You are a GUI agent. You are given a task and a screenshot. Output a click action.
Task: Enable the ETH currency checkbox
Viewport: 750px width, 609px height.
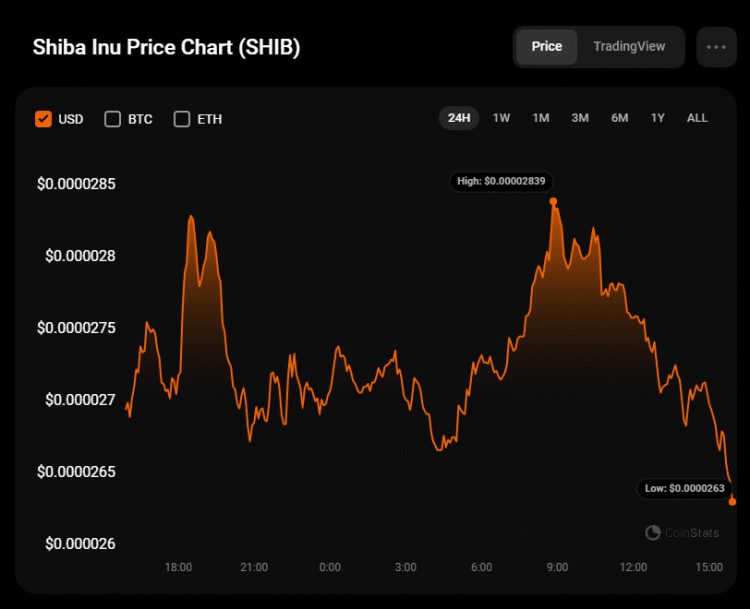click(182, 119)
